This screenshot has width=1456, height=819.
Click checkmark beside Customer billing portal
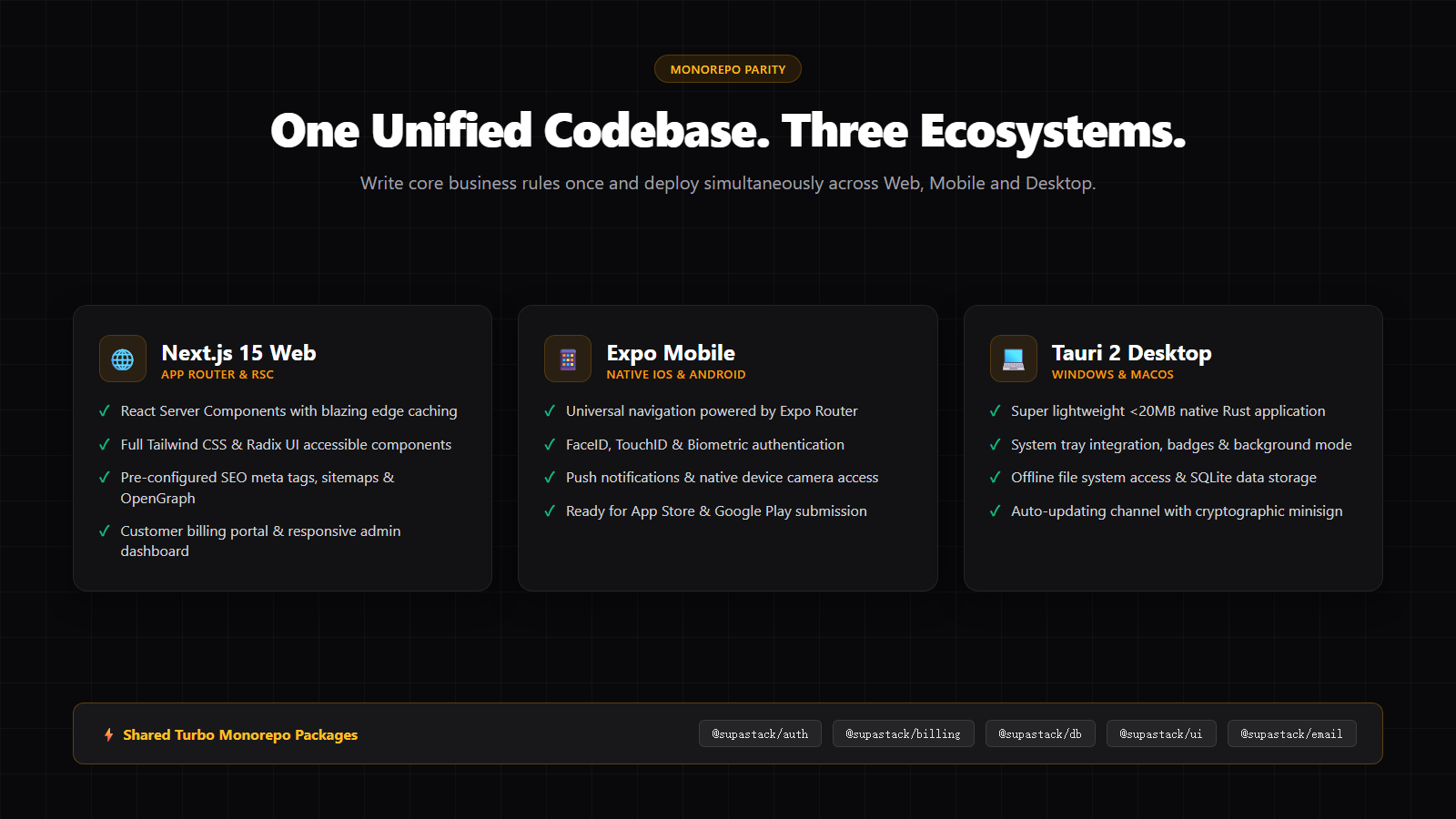pyautogui.click(x=105, y=531)
